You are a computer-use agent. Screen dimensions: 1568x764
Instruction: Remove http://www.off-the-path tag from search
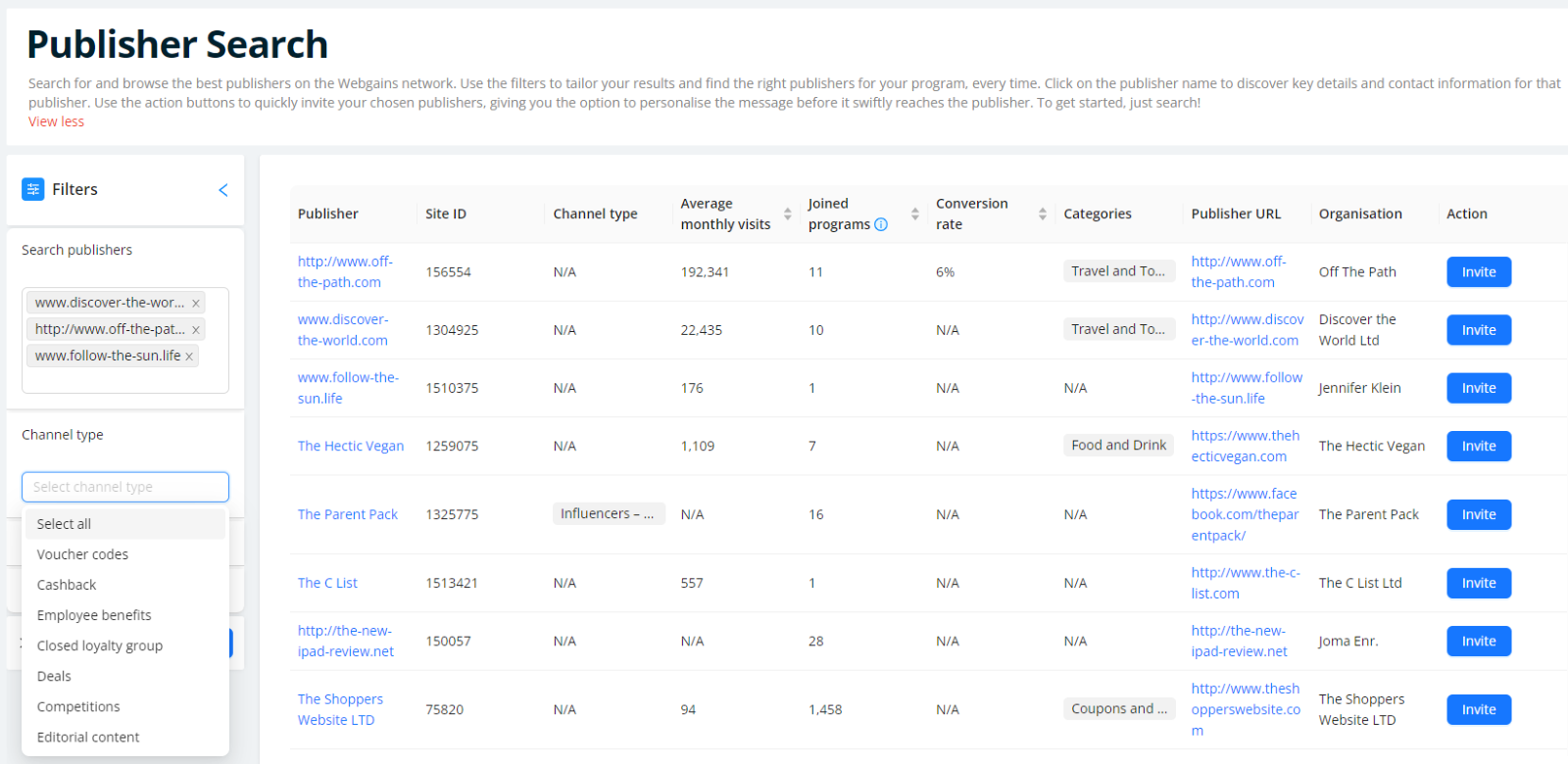(195, 330)
